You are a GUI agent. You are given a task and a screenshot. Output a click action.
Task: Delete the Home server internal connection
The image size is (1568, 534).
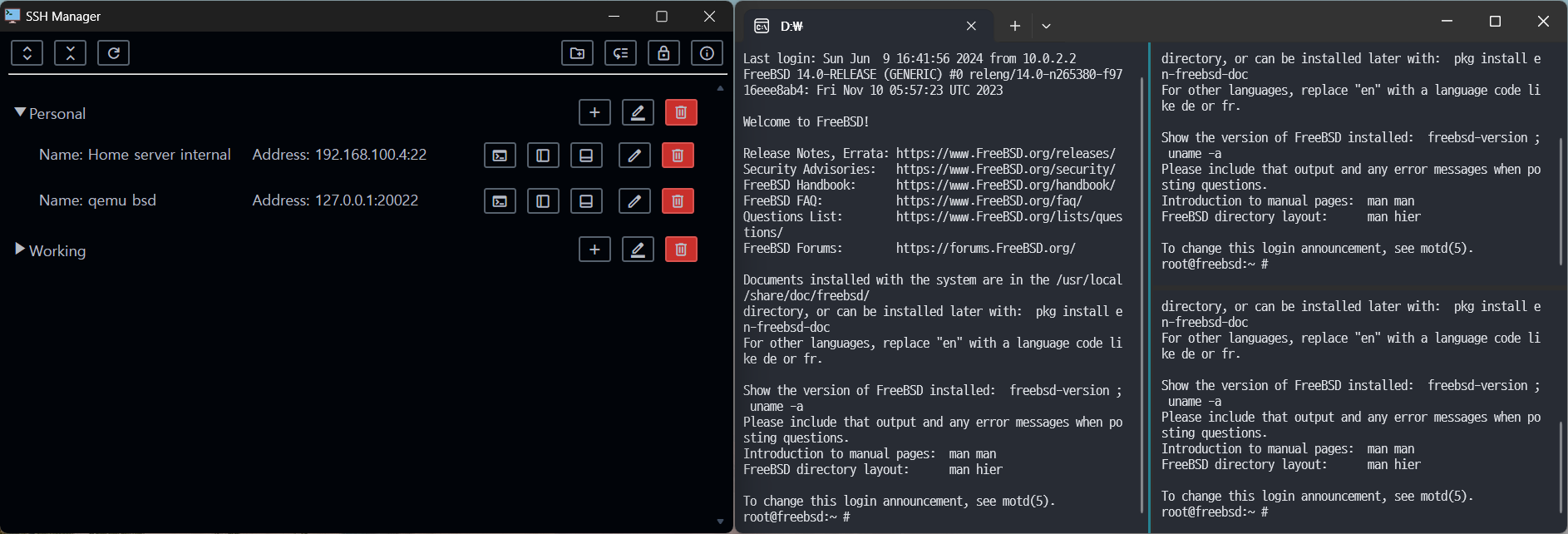pos(678,156)
